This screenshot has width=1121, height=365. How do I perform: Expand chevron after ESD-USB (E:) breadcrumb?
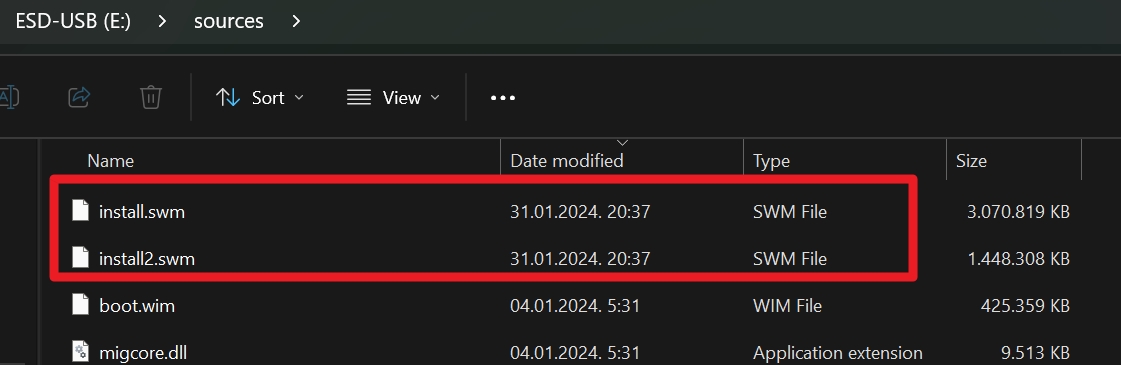(x=162, y=21)
